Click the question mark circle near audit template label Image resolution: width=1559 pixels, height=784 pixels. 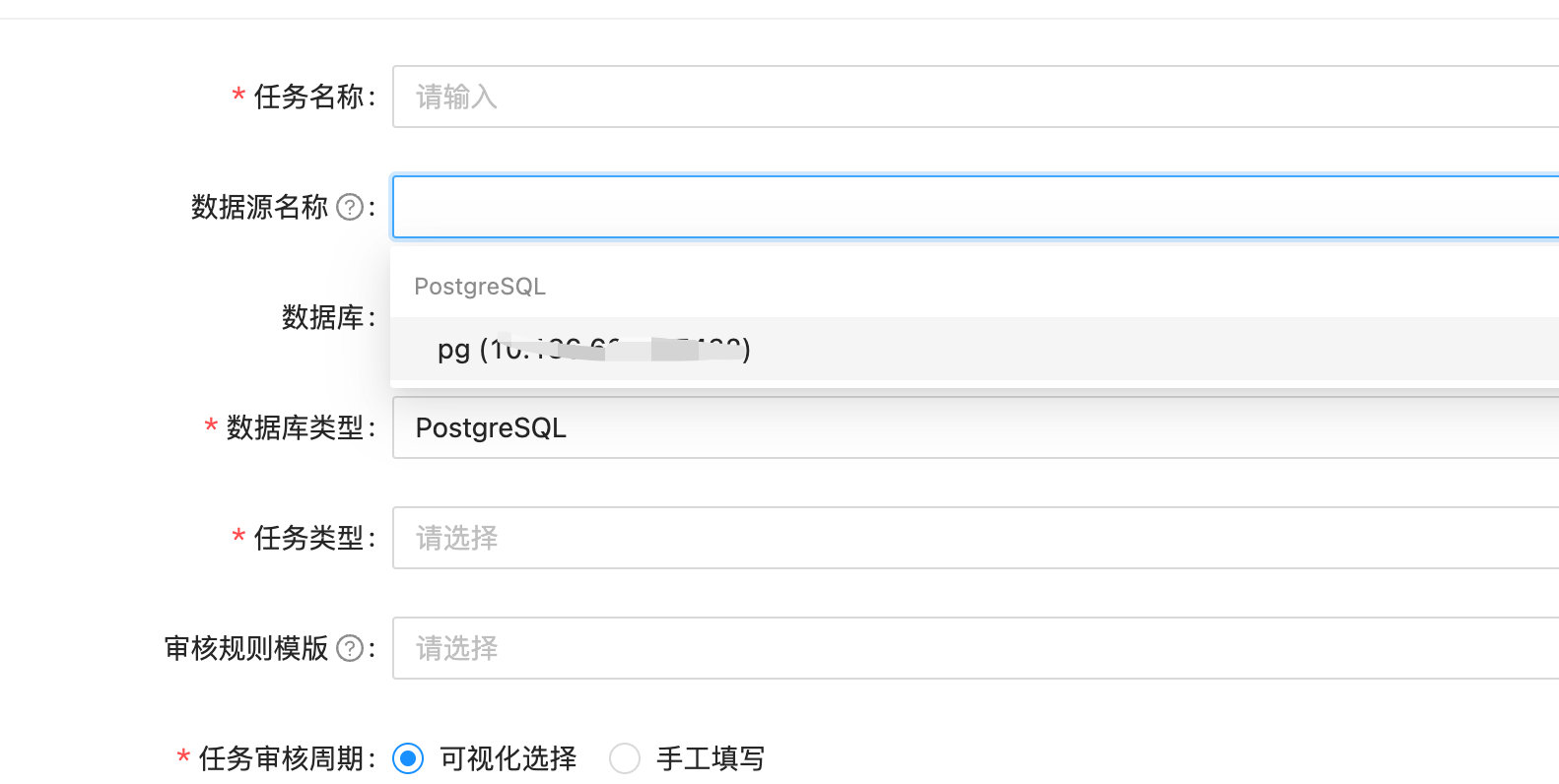click(x=350, y=648)
